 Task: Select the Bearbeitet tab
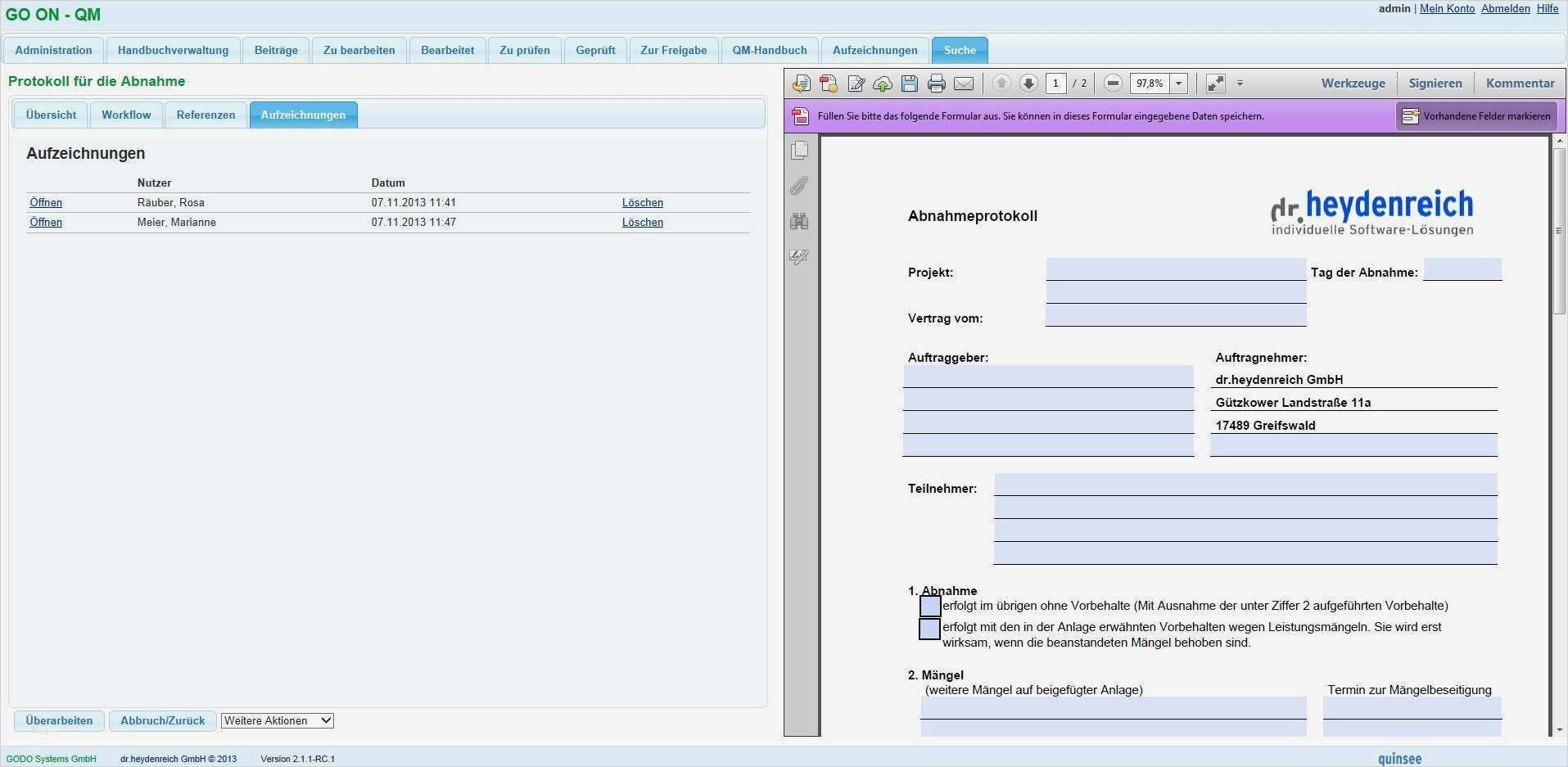coord(447,50)
